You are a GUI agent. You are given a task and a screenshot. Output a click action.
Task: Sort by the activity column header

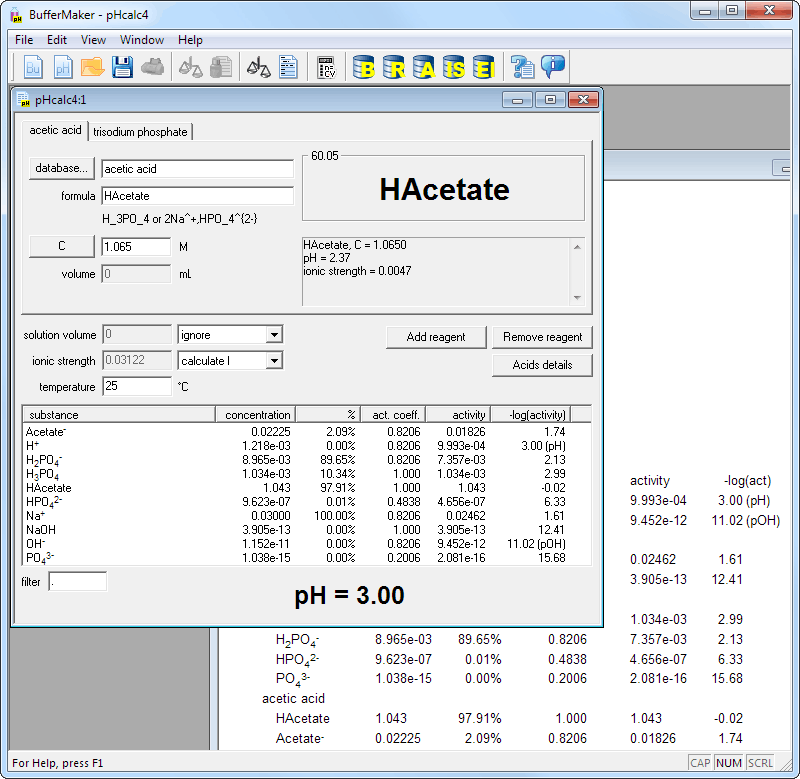[458, 415]
